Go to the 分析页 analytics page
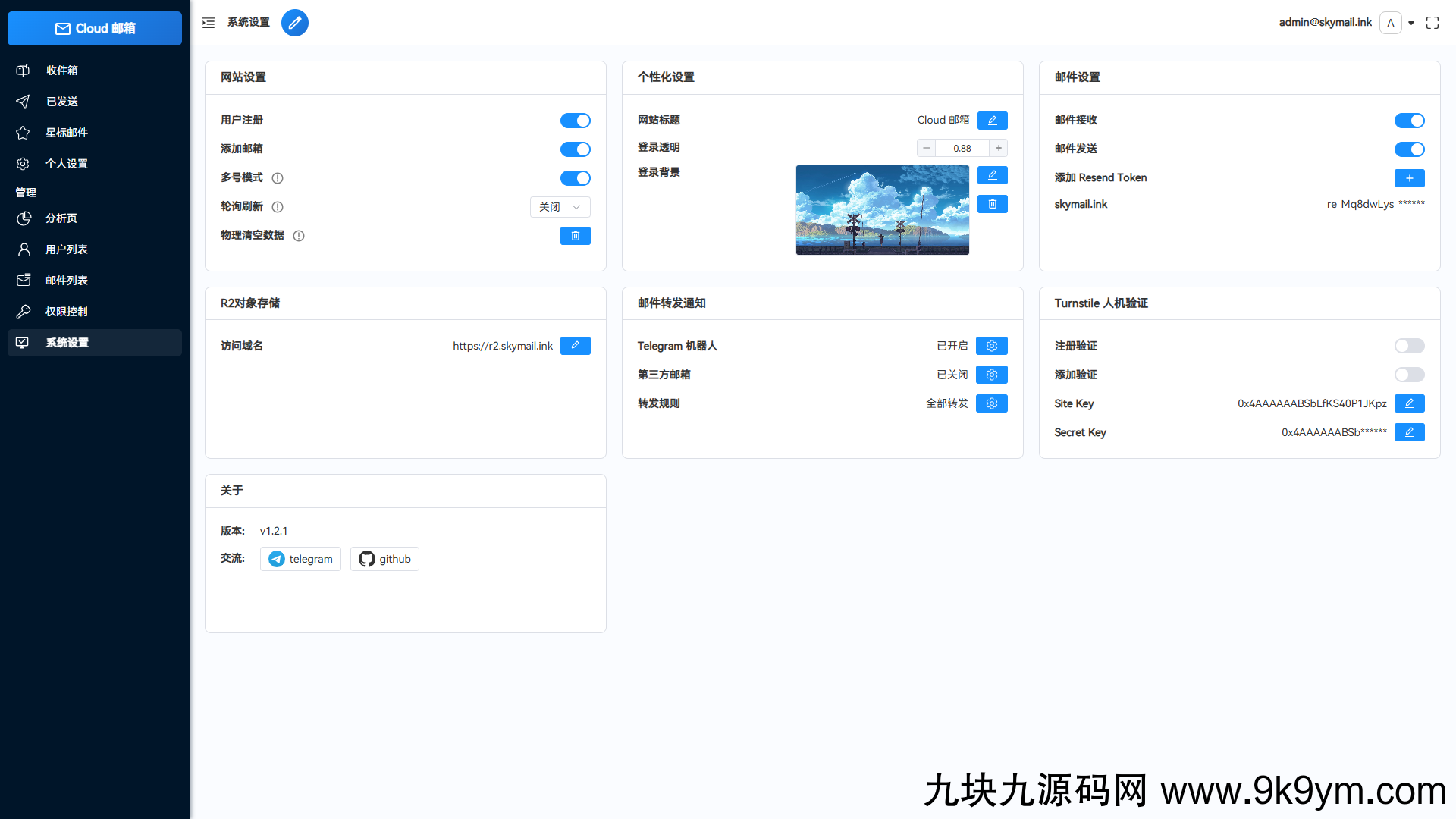1456x819 pixels. [x=61, y=218]
